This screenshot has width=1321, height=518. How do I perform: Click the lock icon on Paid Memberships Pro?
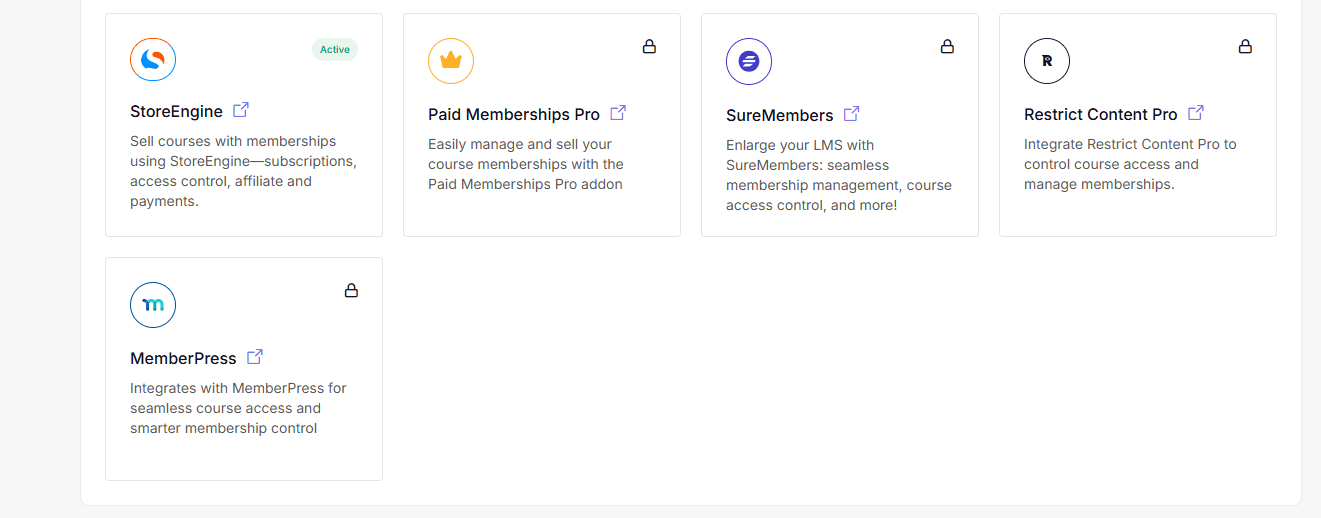pyautogui.click(x=649, y=46)
